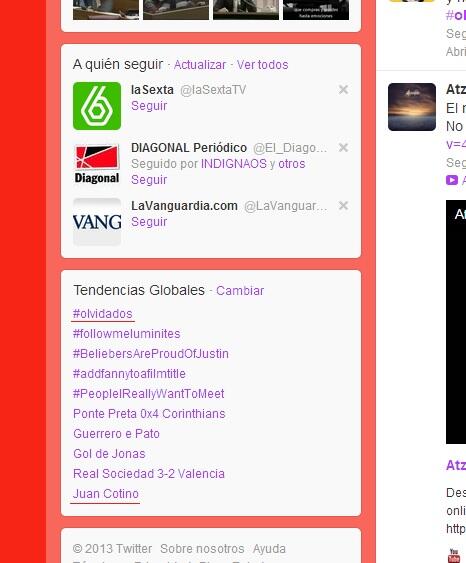Open the LaVanguardia.com profile name

pos(184,206)
